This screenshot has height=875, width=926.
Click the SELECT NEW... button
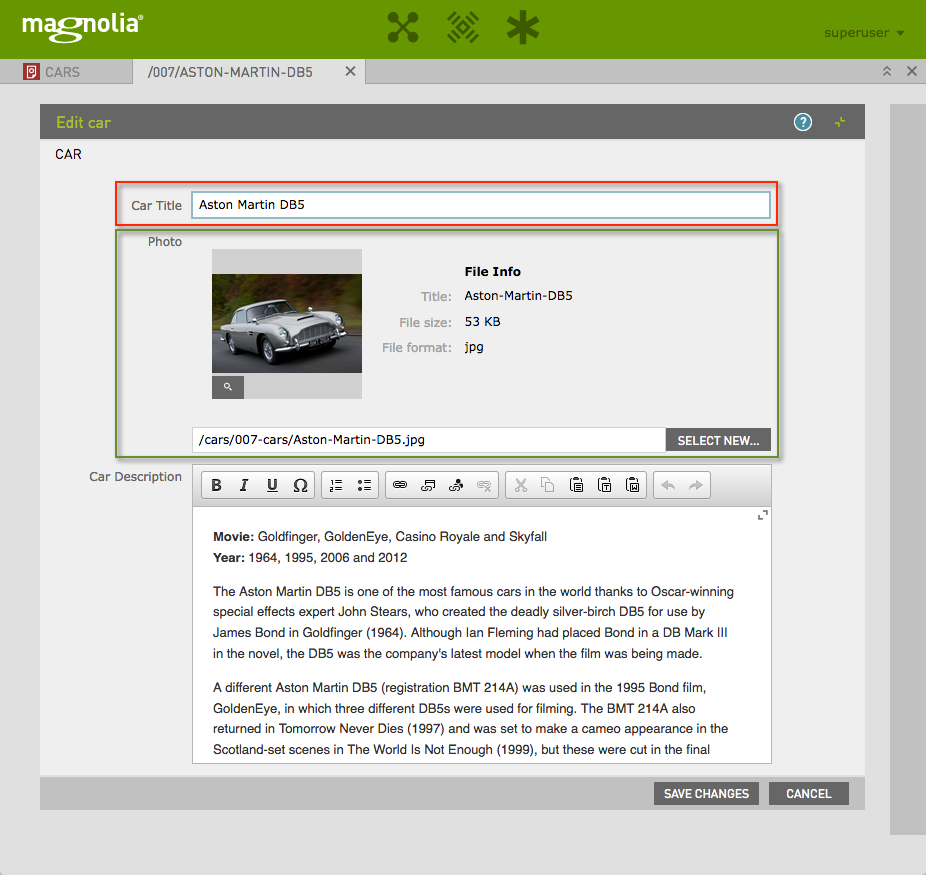coord(718,440)
